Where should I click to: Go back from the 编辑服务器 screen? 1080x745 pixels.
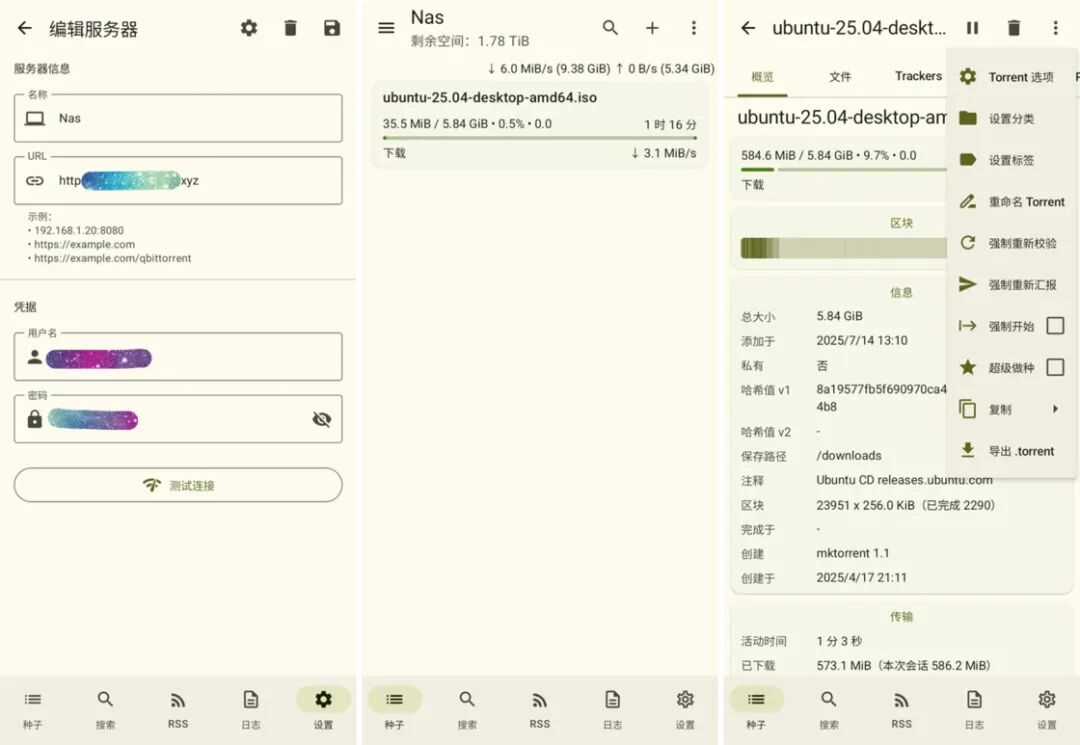pyautogui.click(x=25, y=28)
